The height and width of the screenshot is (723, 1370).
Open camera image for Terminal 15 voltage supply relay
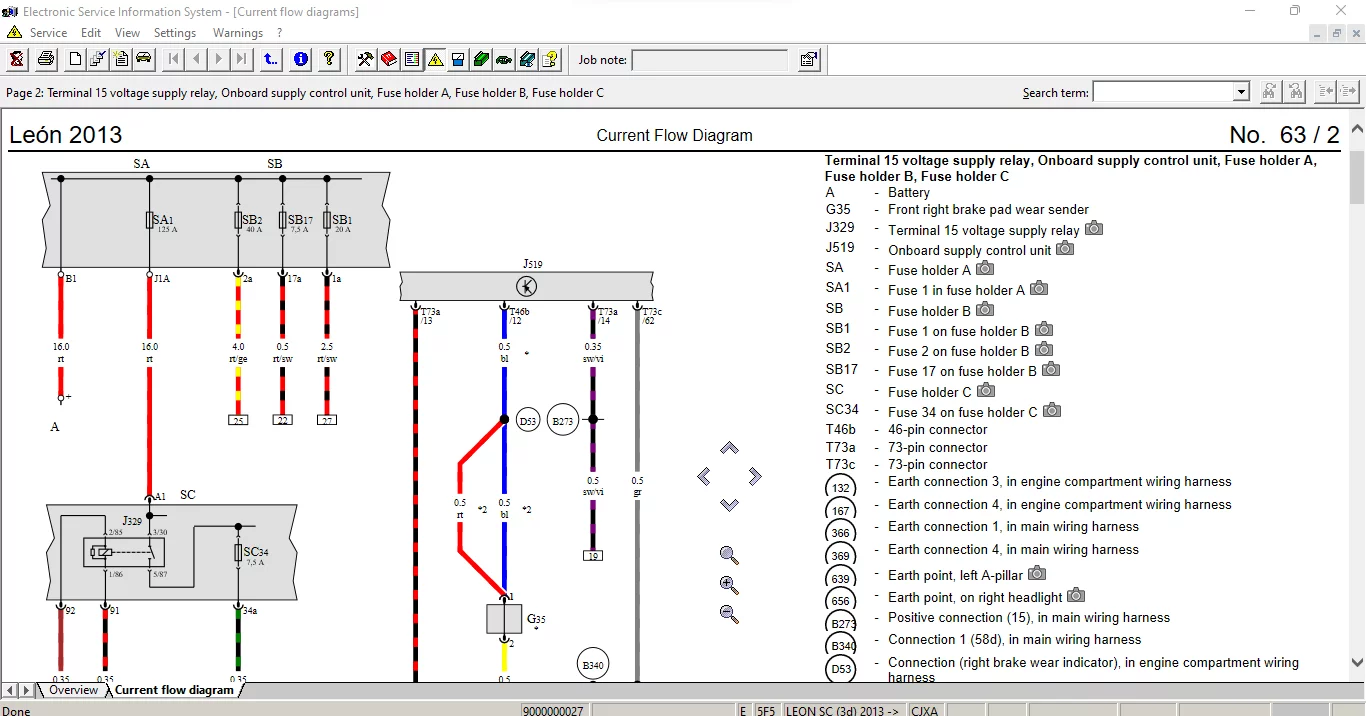point(1094,229)
